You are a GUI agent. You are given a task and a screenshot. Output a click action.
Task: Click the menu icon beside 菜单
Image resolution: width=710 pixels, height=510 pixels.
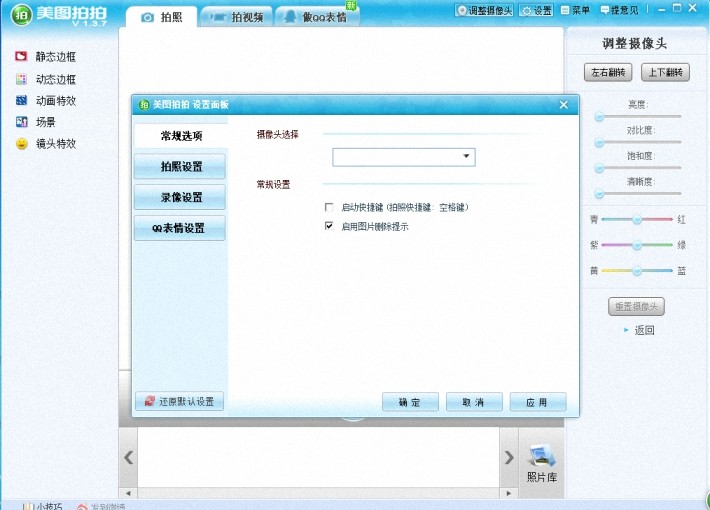[565, 10]
